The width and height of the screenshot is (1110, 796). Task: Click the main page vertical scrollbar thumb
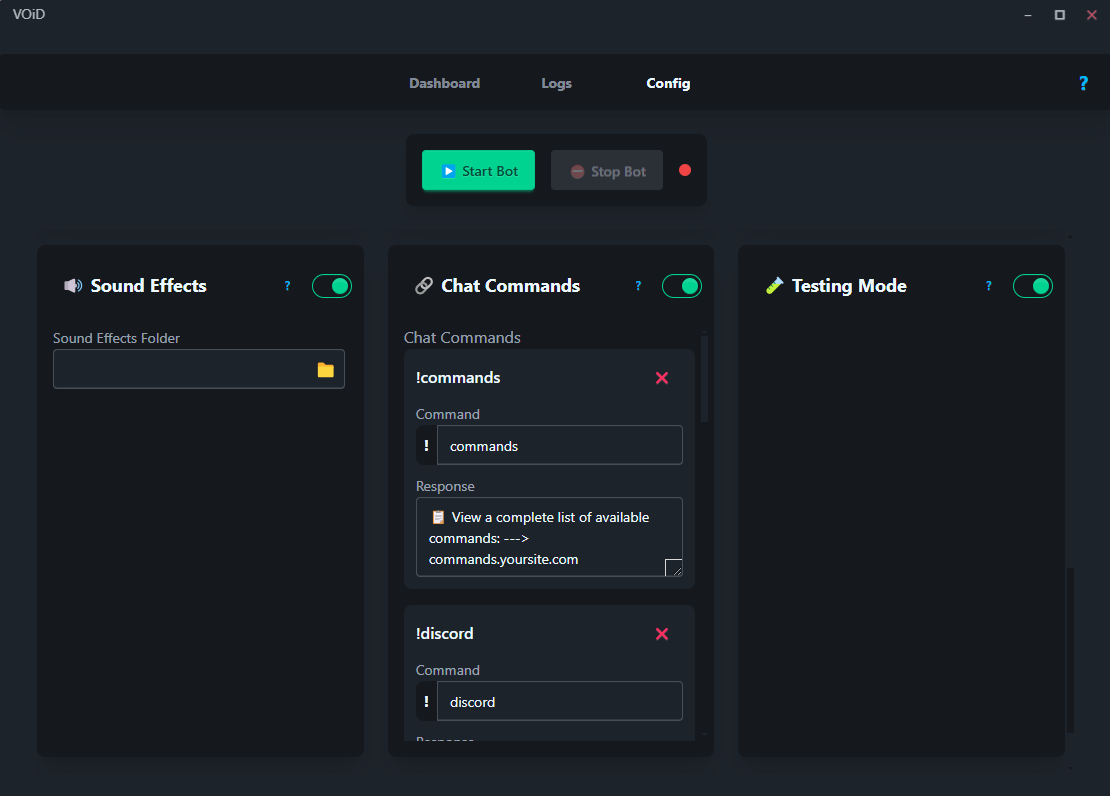click(x=1070, y=650)
